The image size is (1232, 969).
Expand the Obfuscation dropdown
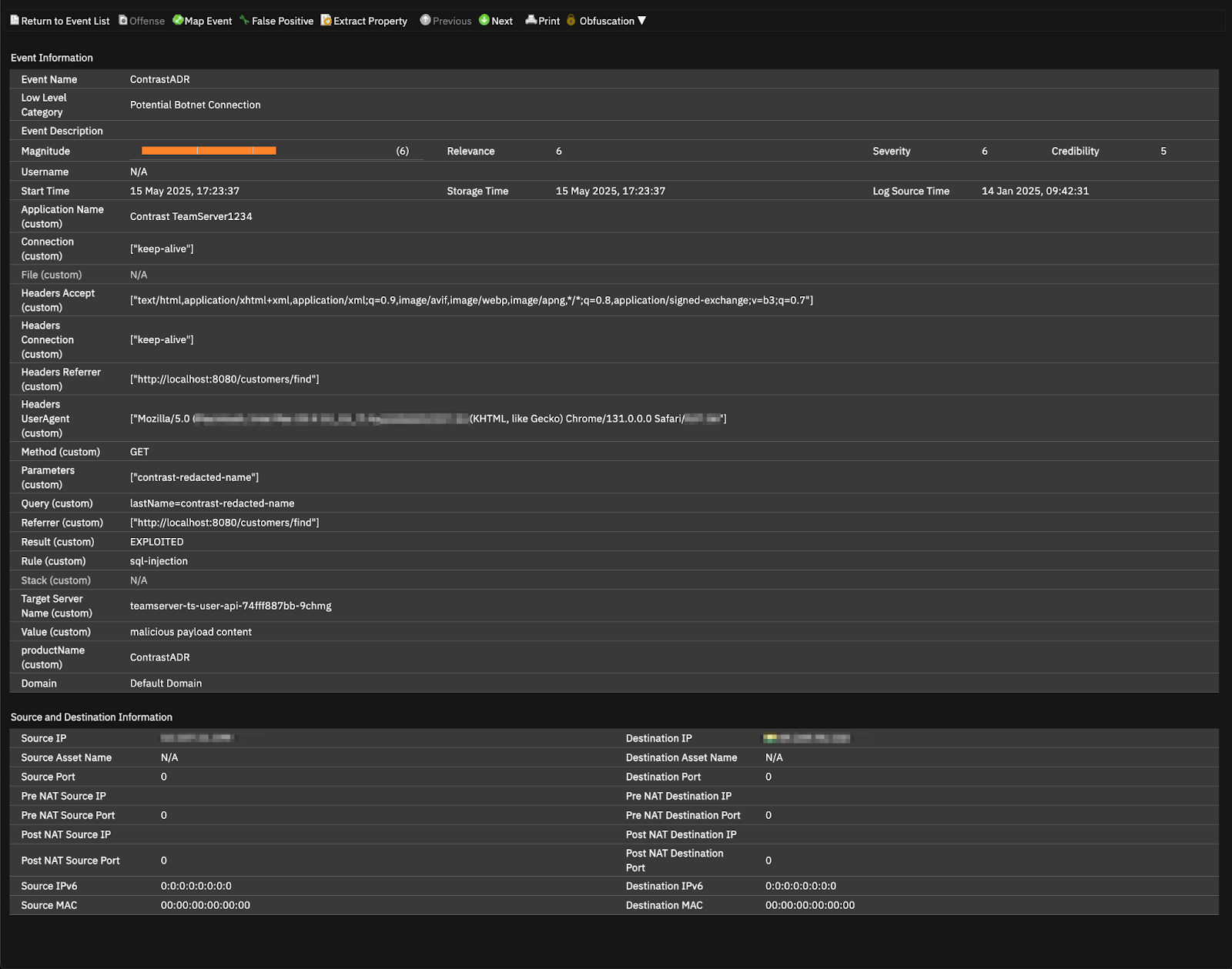click(642, 21)
